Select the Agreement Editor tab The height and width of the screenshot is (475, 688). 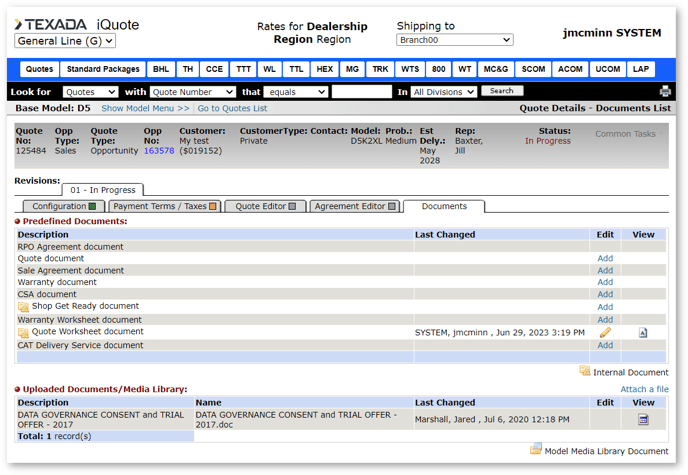355,207
